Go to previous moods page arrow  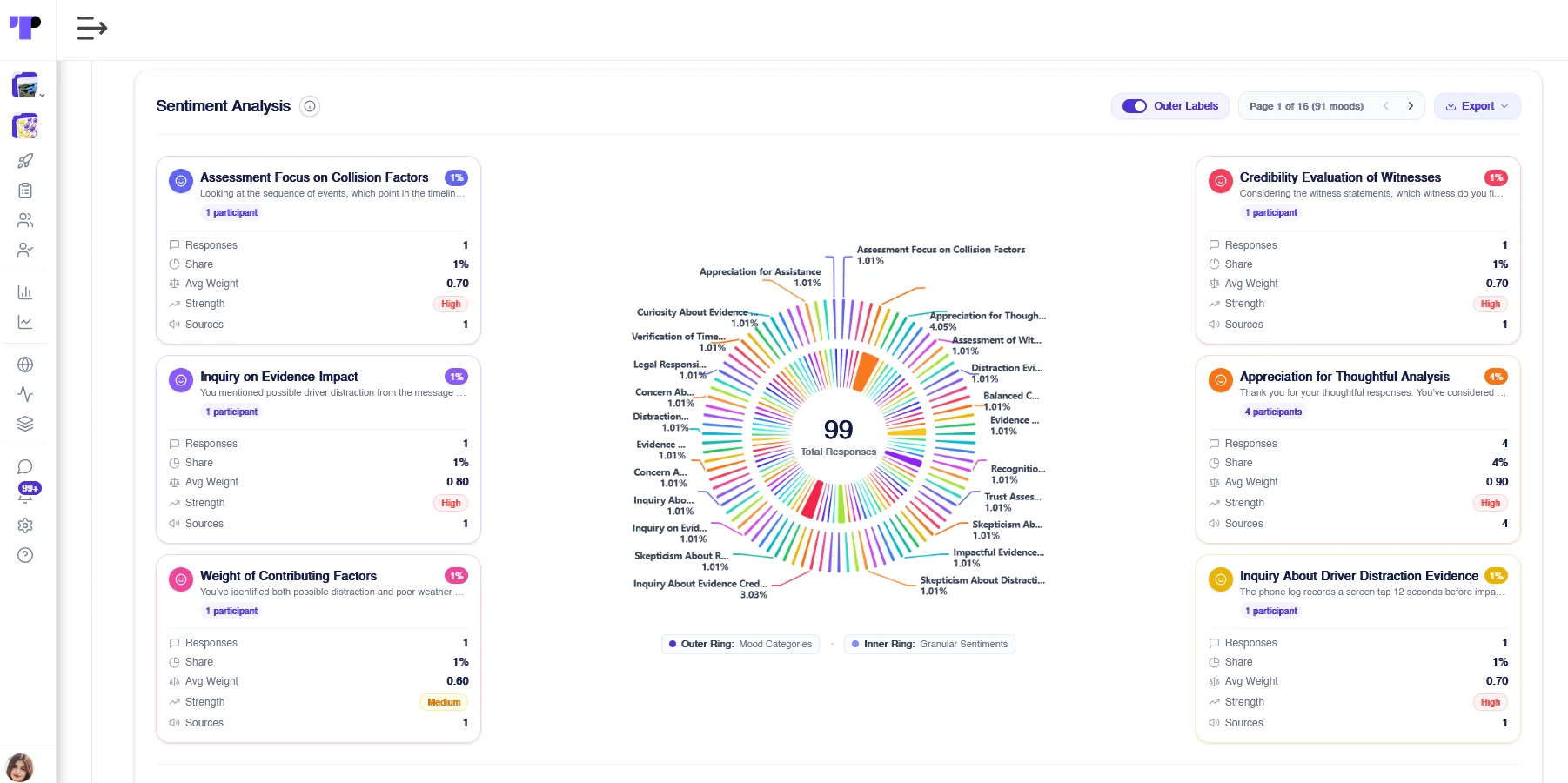1386,106
